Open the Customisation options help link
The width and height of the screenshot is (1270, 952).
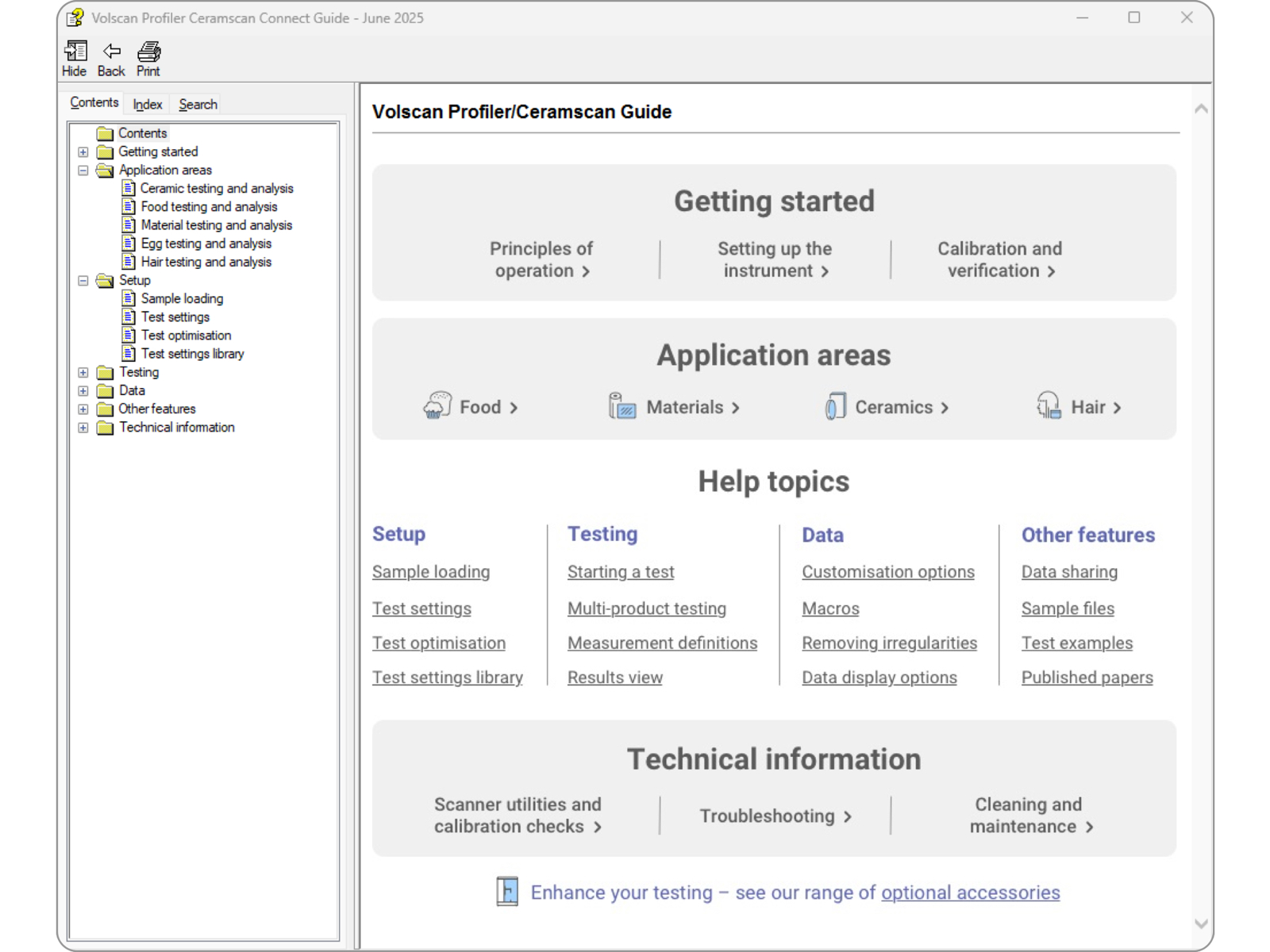coord(888,572)
